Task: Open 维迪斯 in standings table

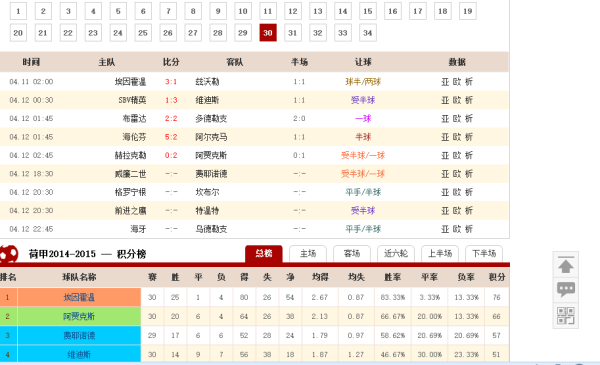Action: pyautogui.click(x=79, y=354)
